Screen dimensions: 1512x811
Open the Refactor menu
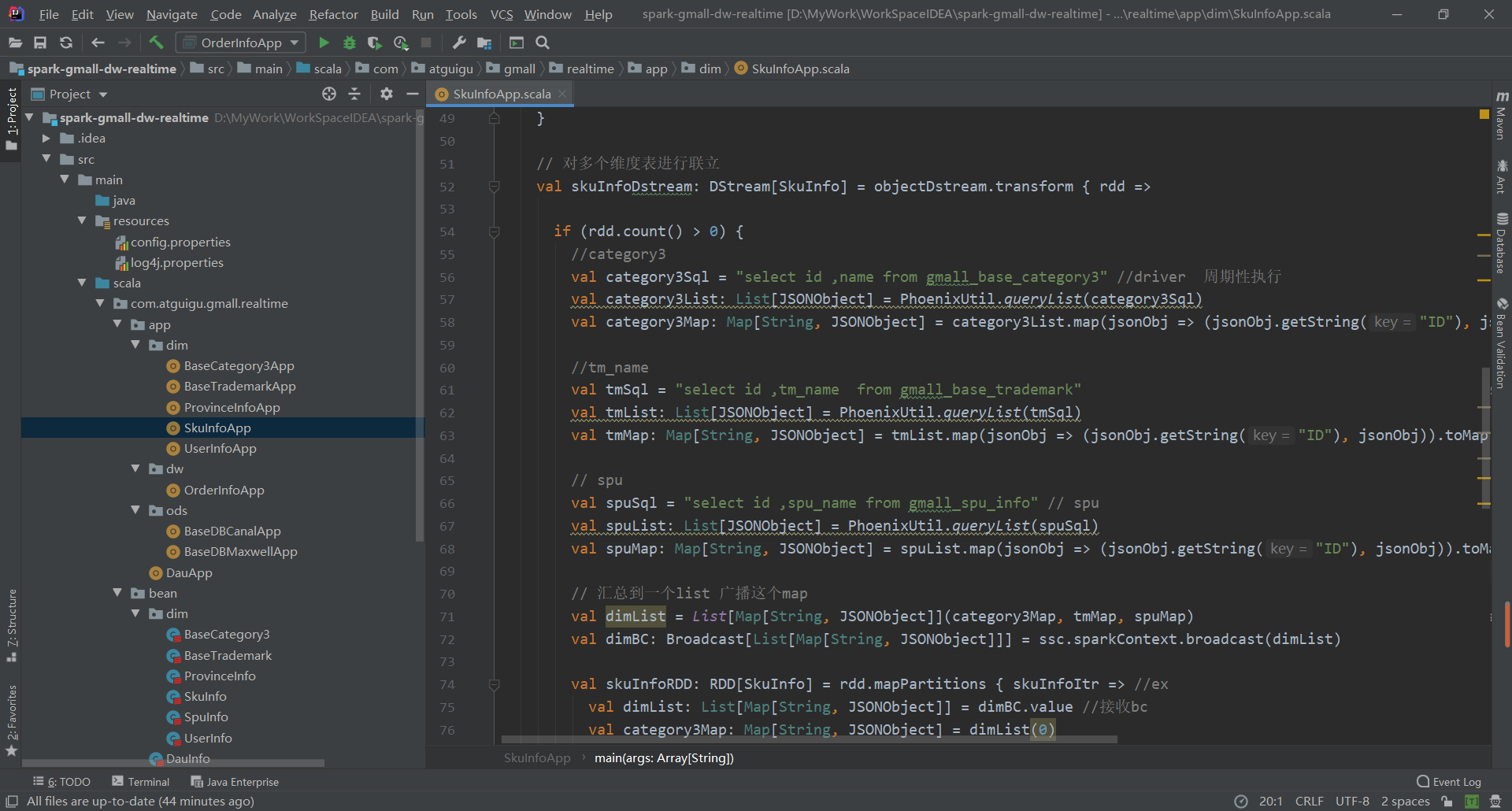click(333, 14)
